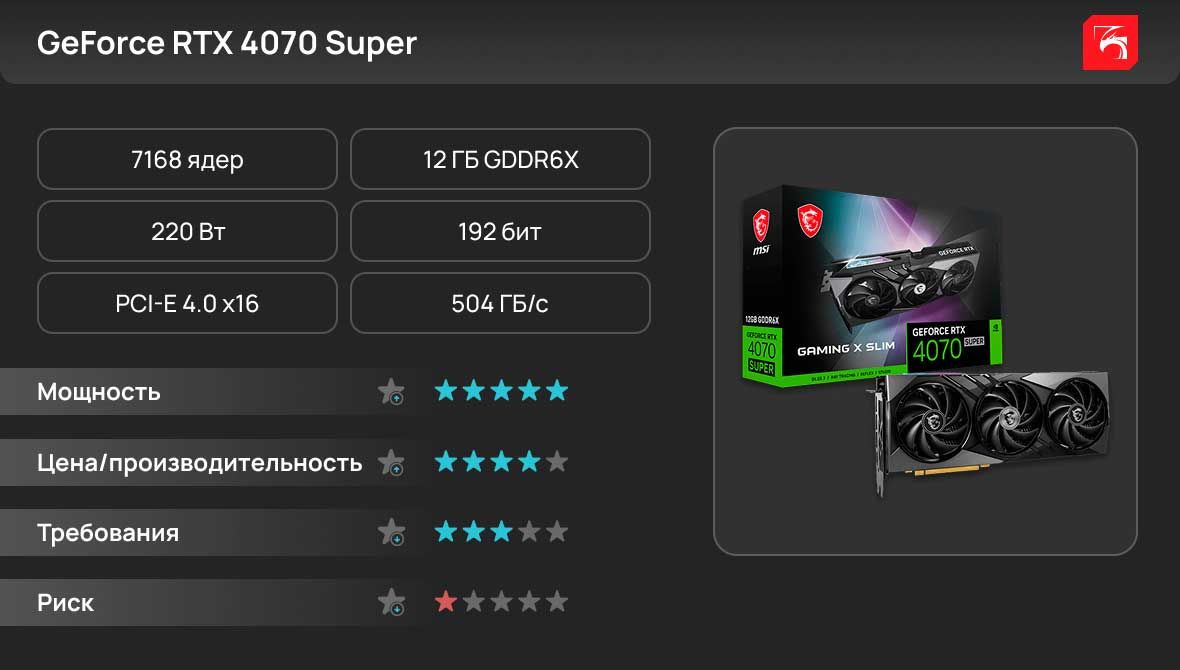Select the fifth blue star in Мощность rating
This screenshot has width=1180, height=670.
[x=557, y=391]
